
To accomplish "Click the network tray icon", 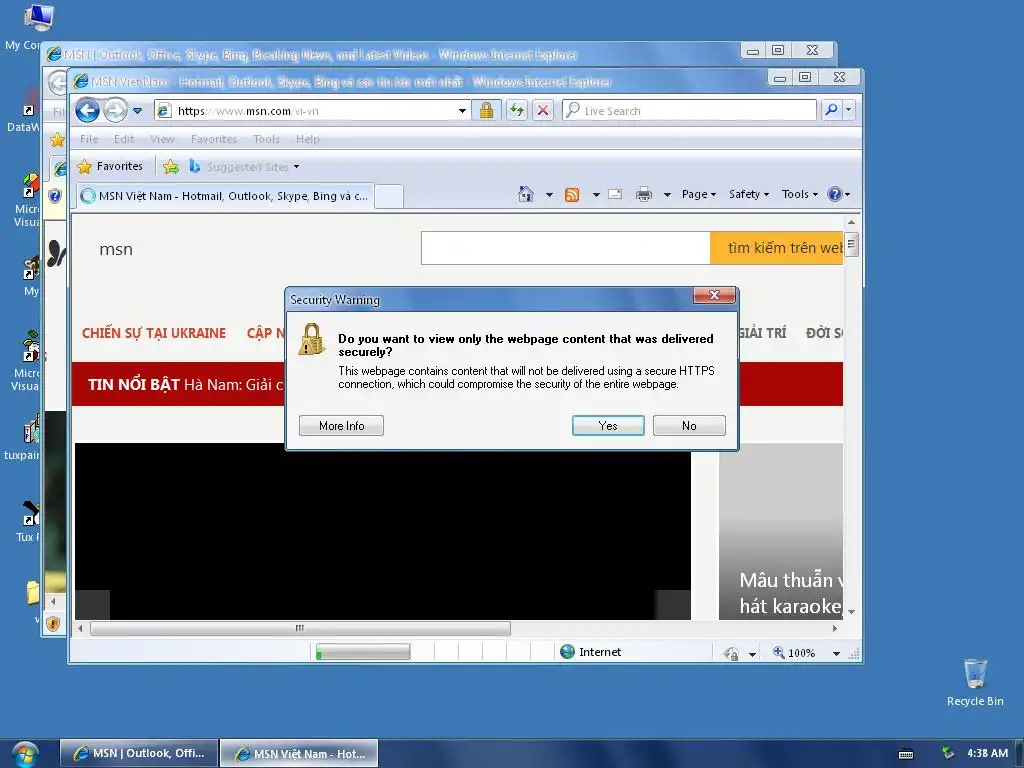I will 948,753.
